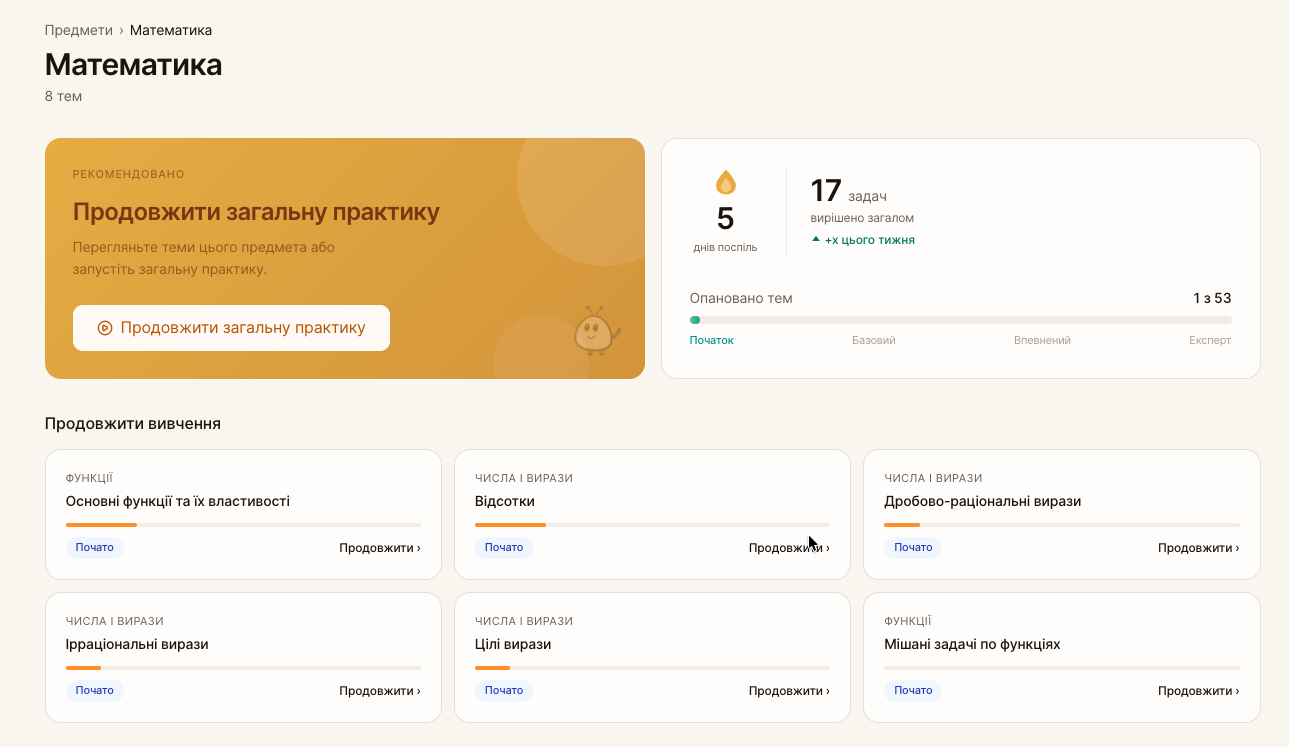This screenshot has height=747, width=1289.
Task: Click the 'Ірраціональні вирази' progress bar
Action: (243, 668)
